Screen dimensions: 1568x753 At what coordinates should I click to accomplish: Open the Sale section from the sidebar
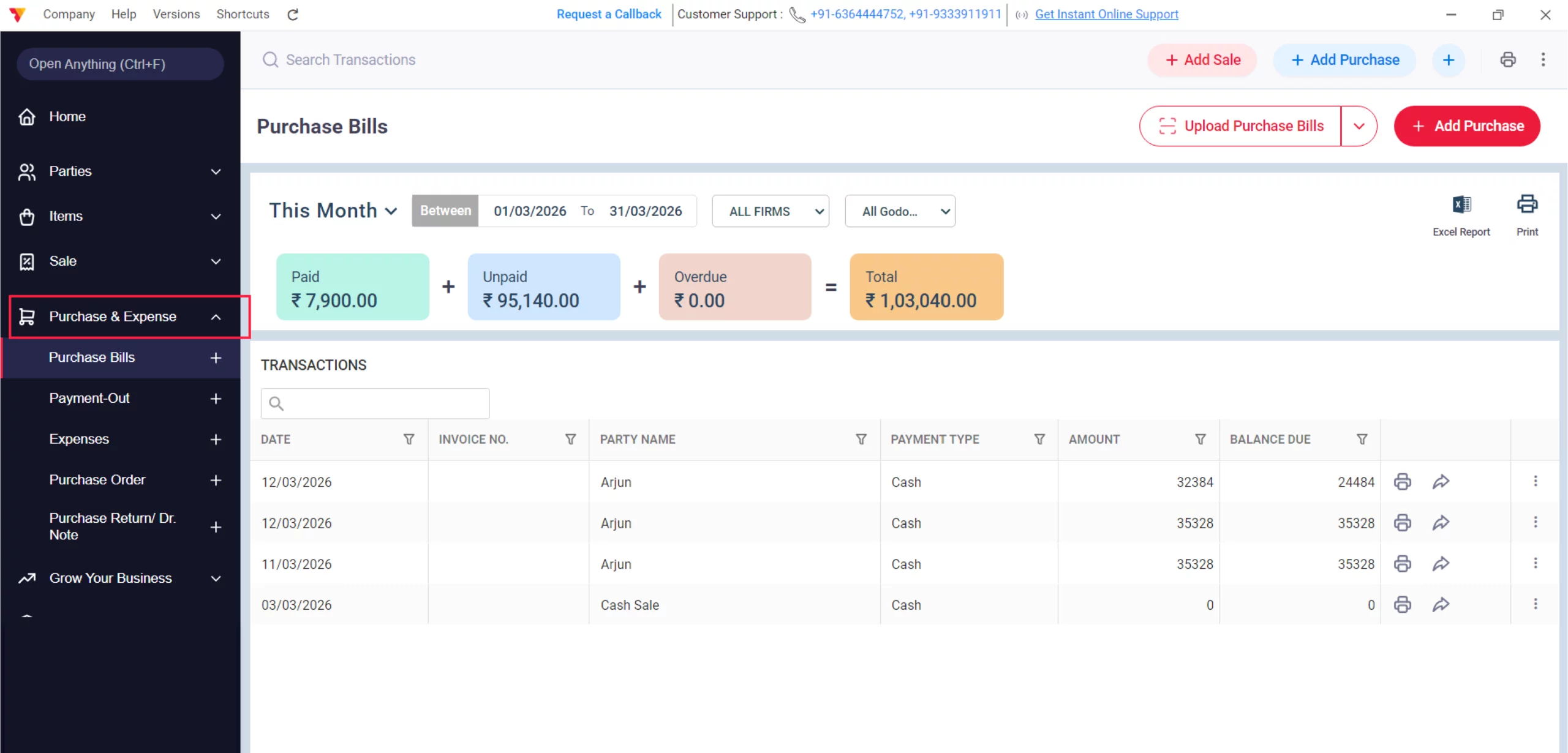[63, 261]
